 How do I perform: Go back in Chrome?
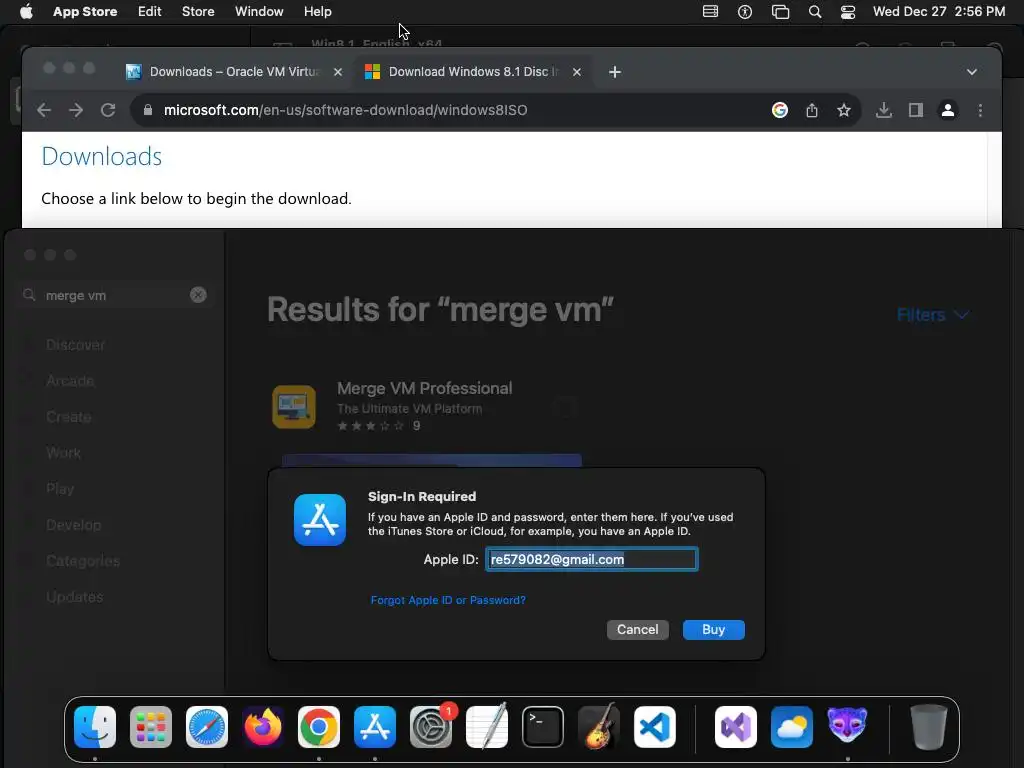click(x=44, y=110)
